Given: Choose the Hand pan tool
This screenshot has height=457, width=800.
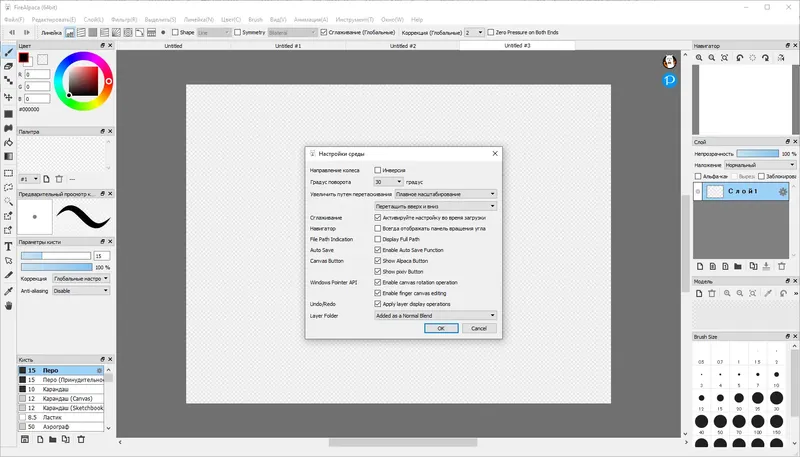Looking at the screenshot, I should click(x=8, y=306).
